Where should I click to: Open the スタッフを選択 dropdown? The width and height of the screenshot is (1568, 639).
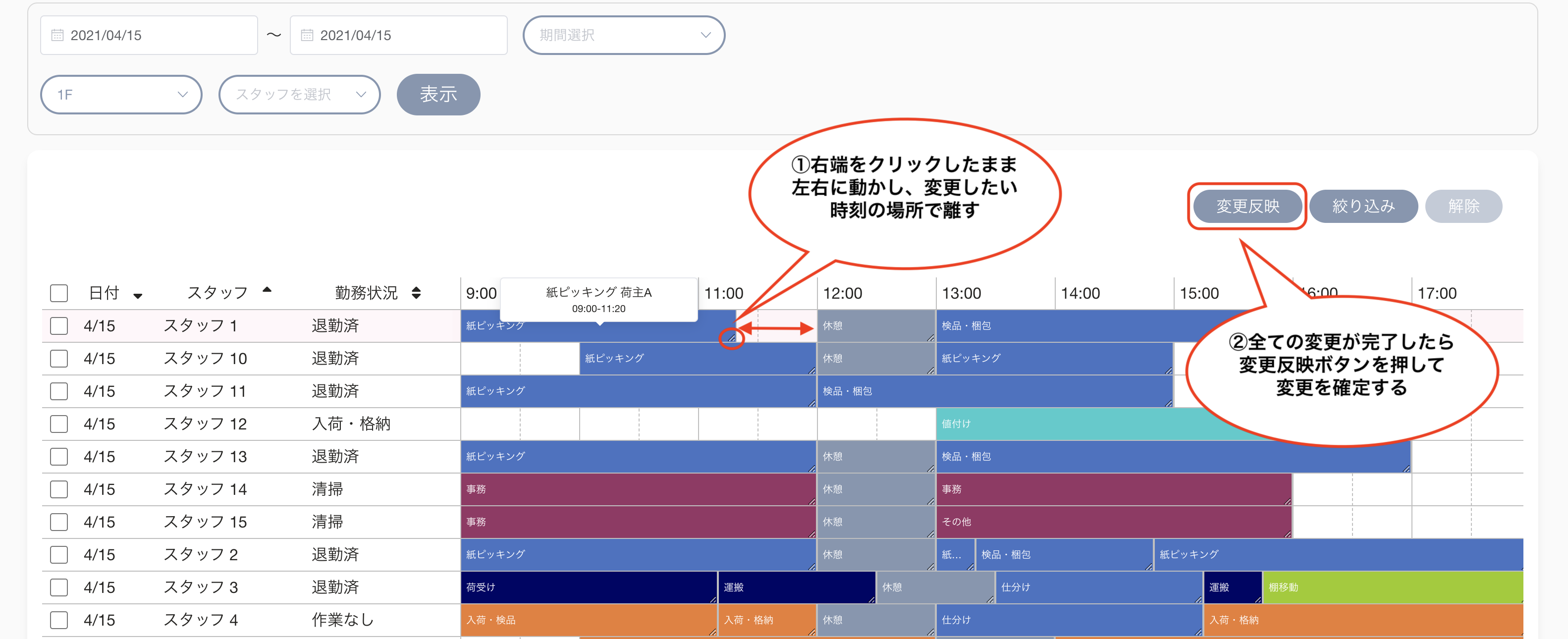click(299, 94)
